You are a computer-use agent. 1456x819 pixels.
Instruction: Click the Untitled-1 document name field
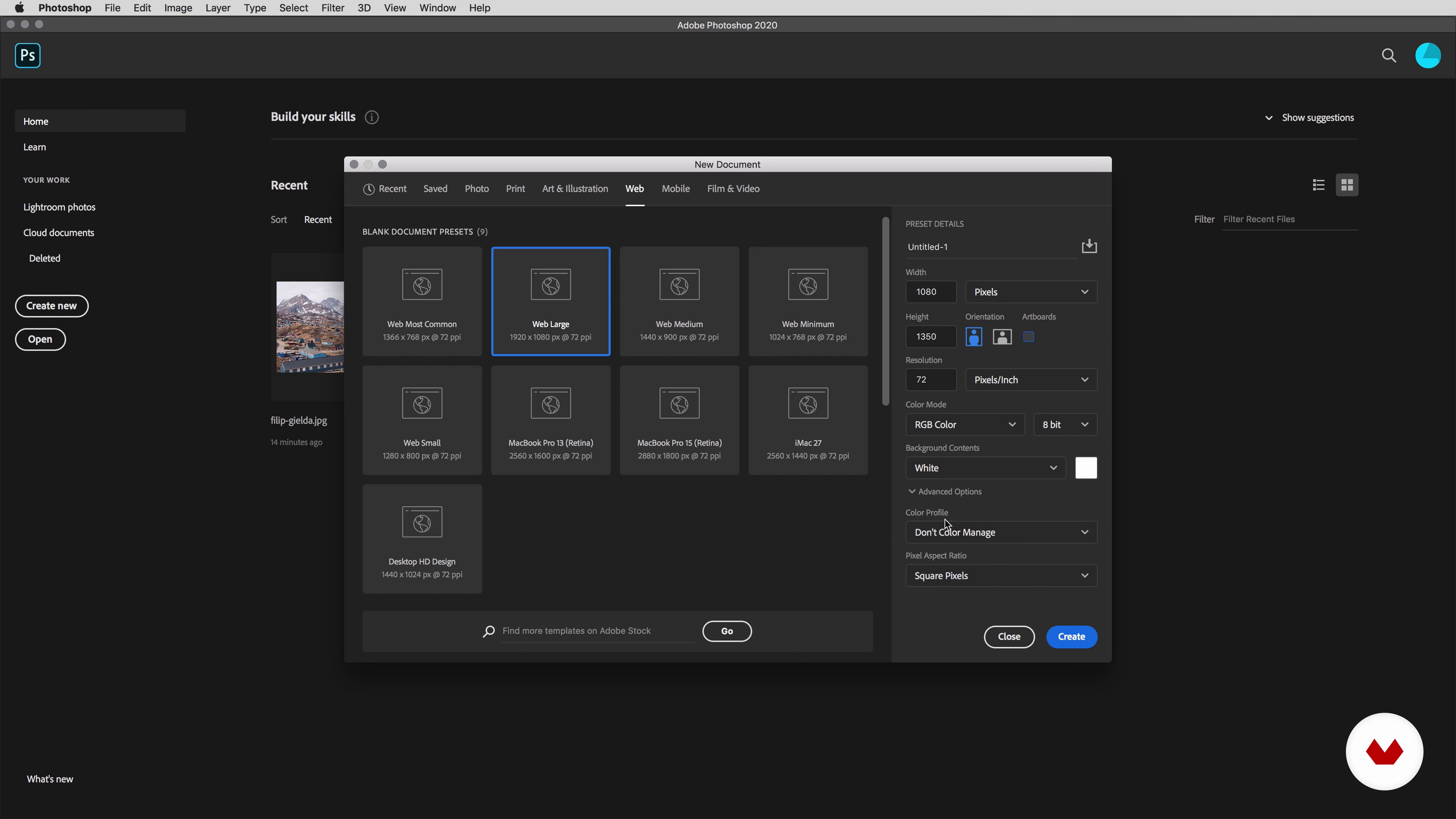click(992, 247)
